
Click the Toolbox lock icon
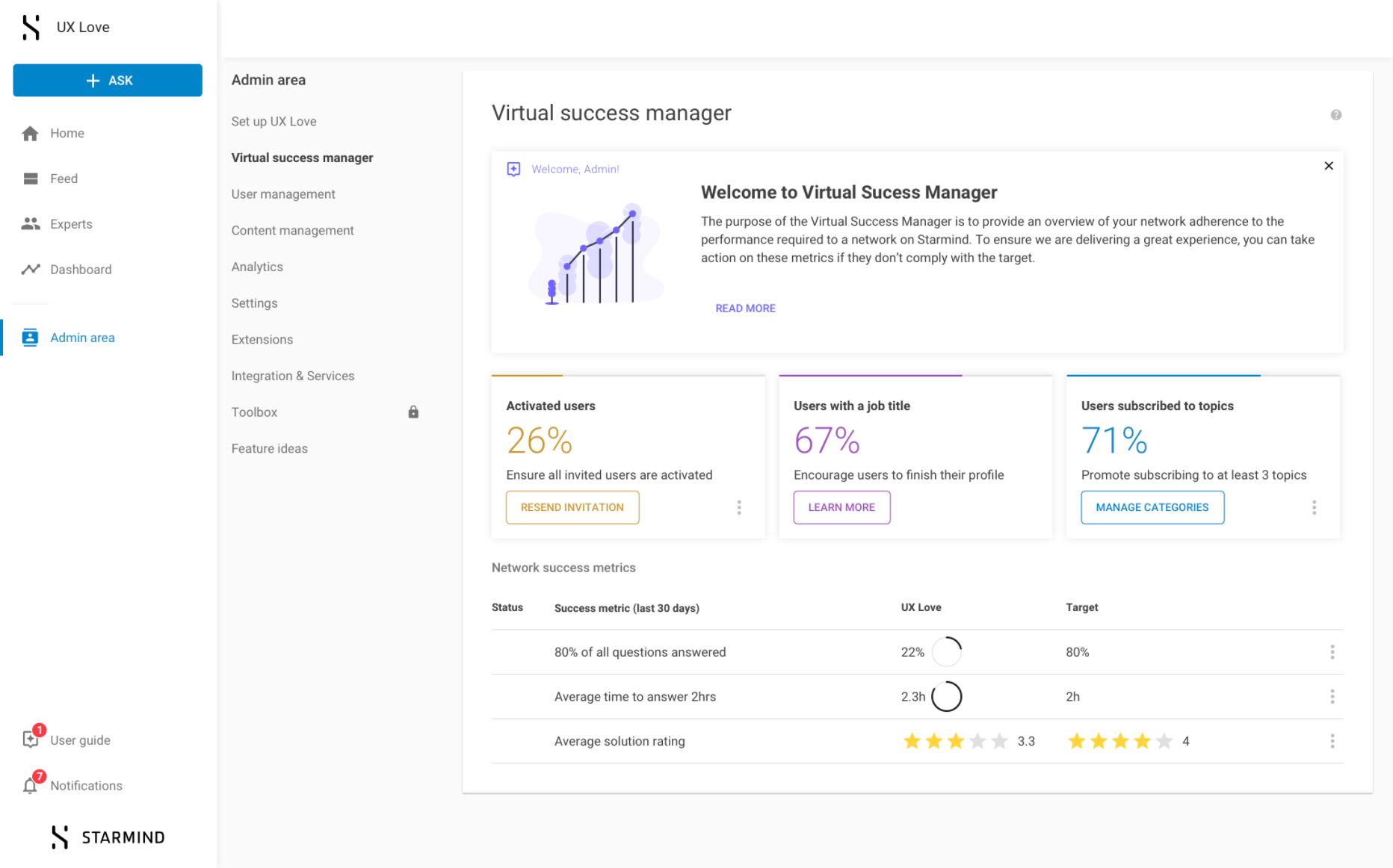pyautogui.click(x=413, y=412)
